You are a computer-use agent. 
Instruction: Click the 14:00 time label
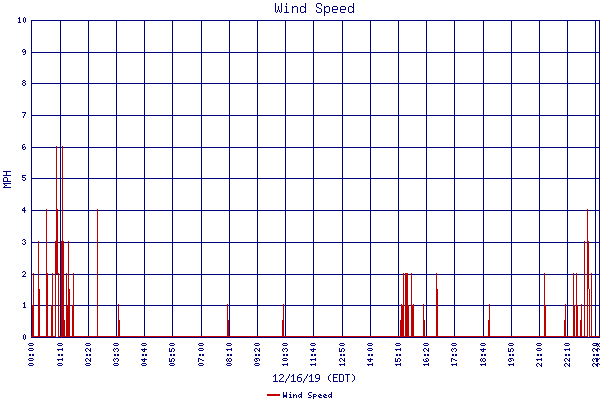(x=370, y=354)
